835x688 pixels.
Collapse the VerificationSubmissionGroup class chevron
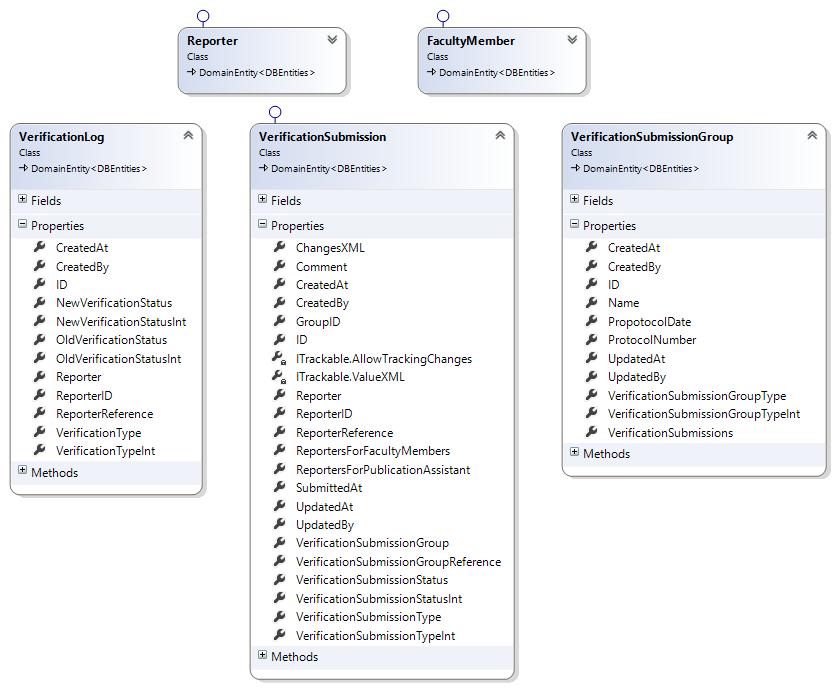[x=812, y=135]
